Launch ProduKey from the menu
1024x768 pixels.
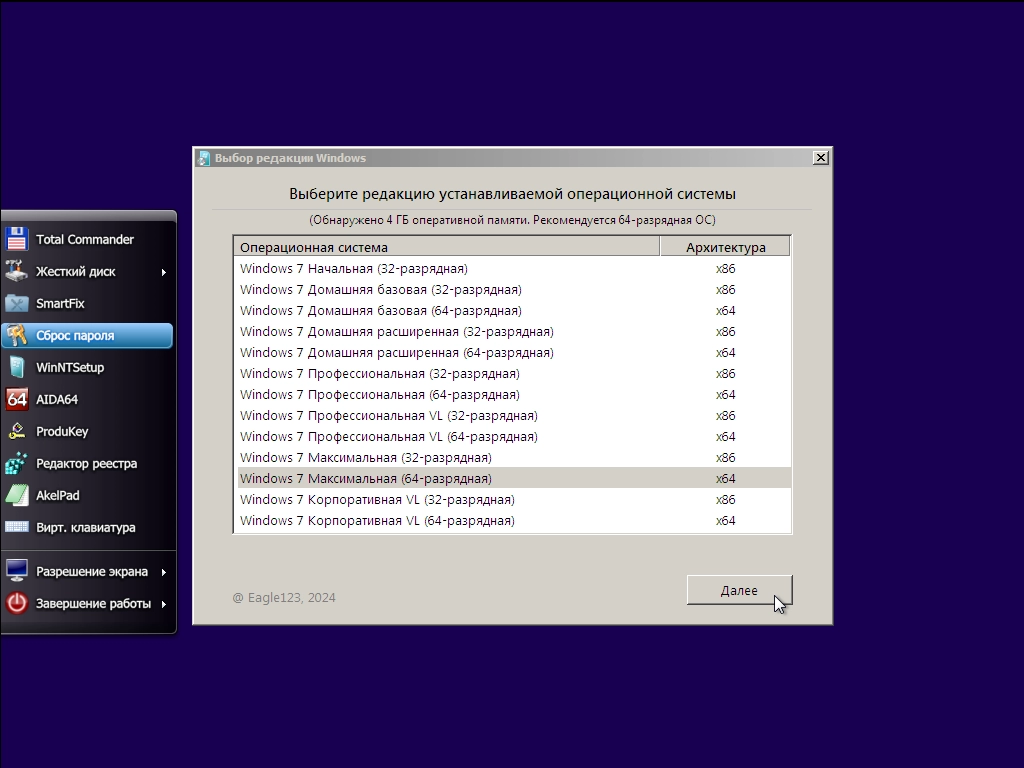88,431
